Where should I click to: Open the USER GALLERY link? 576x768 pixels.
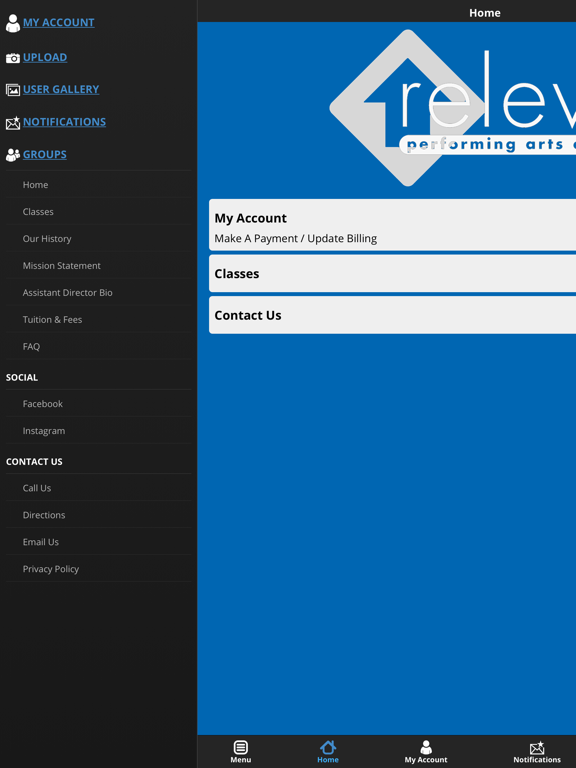(61, 89)
